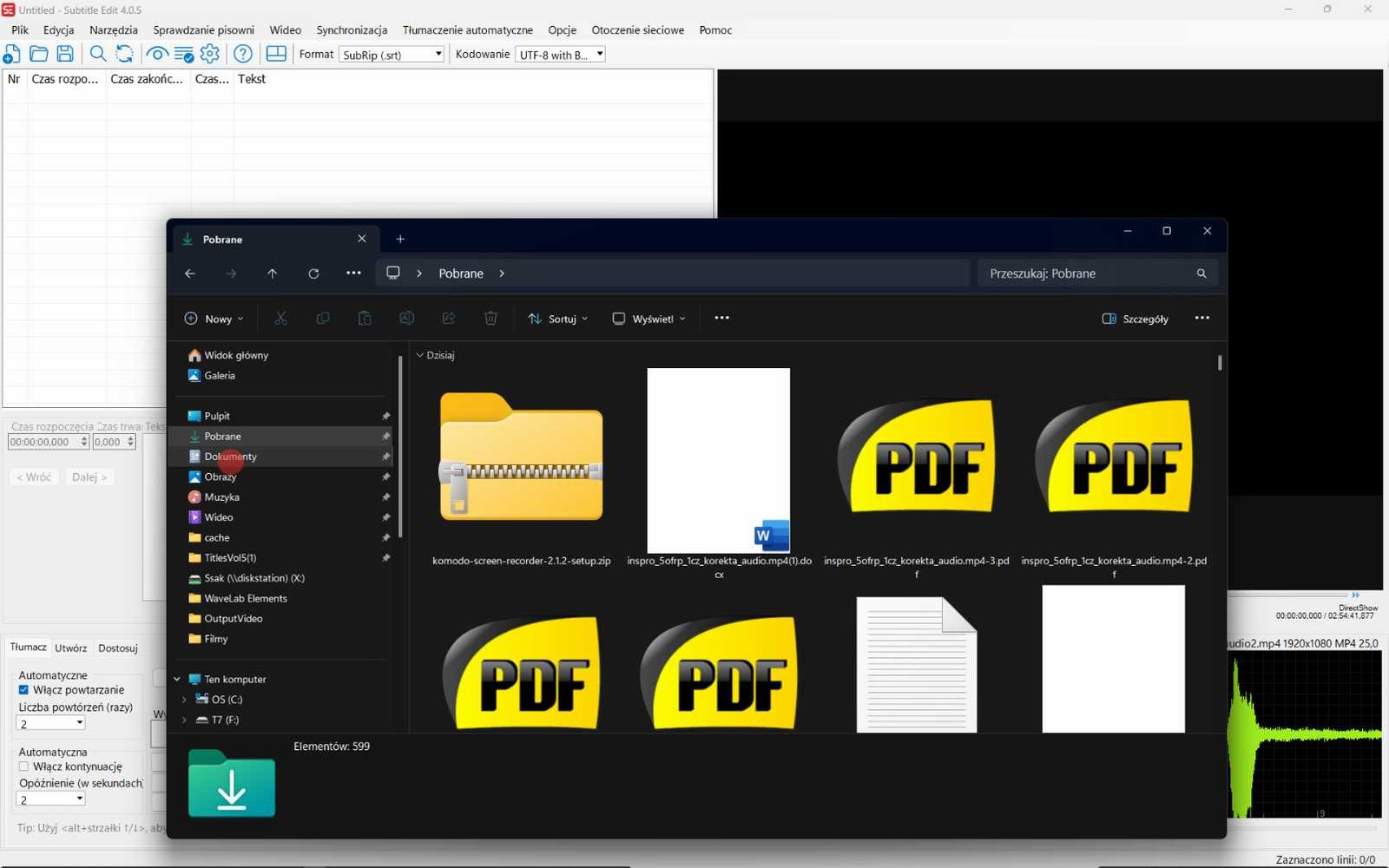Switch to the Utwórz tab
Viewport: 1389px width, 868px height.
[x=70, y=648]
